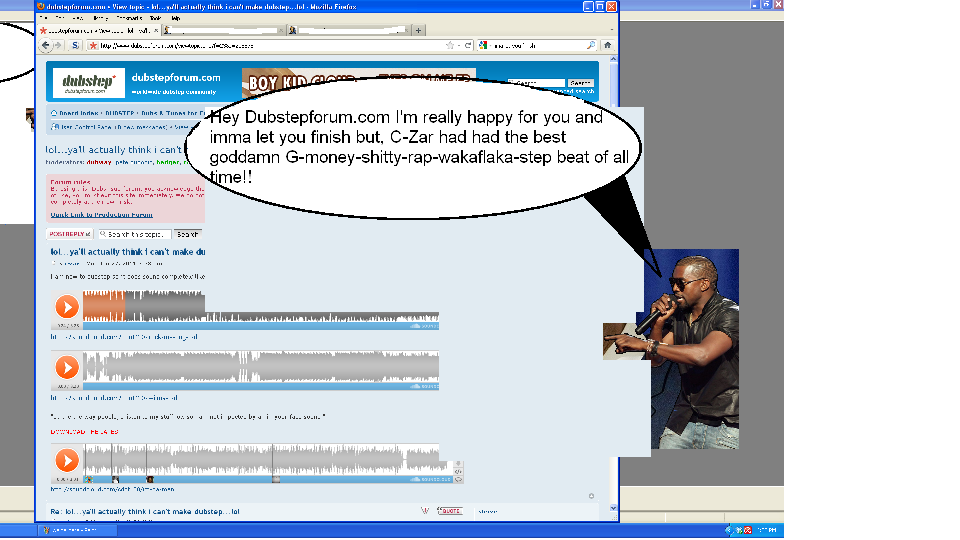The width and height of the screenshot is (960, 540).
Task: Open a new tab with the plus button
Action: 418,30
